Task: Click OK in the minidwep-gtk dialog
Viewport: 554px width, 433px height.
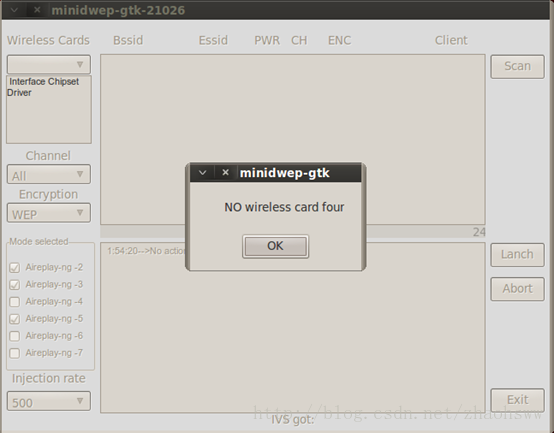Action: coord(275,246)
